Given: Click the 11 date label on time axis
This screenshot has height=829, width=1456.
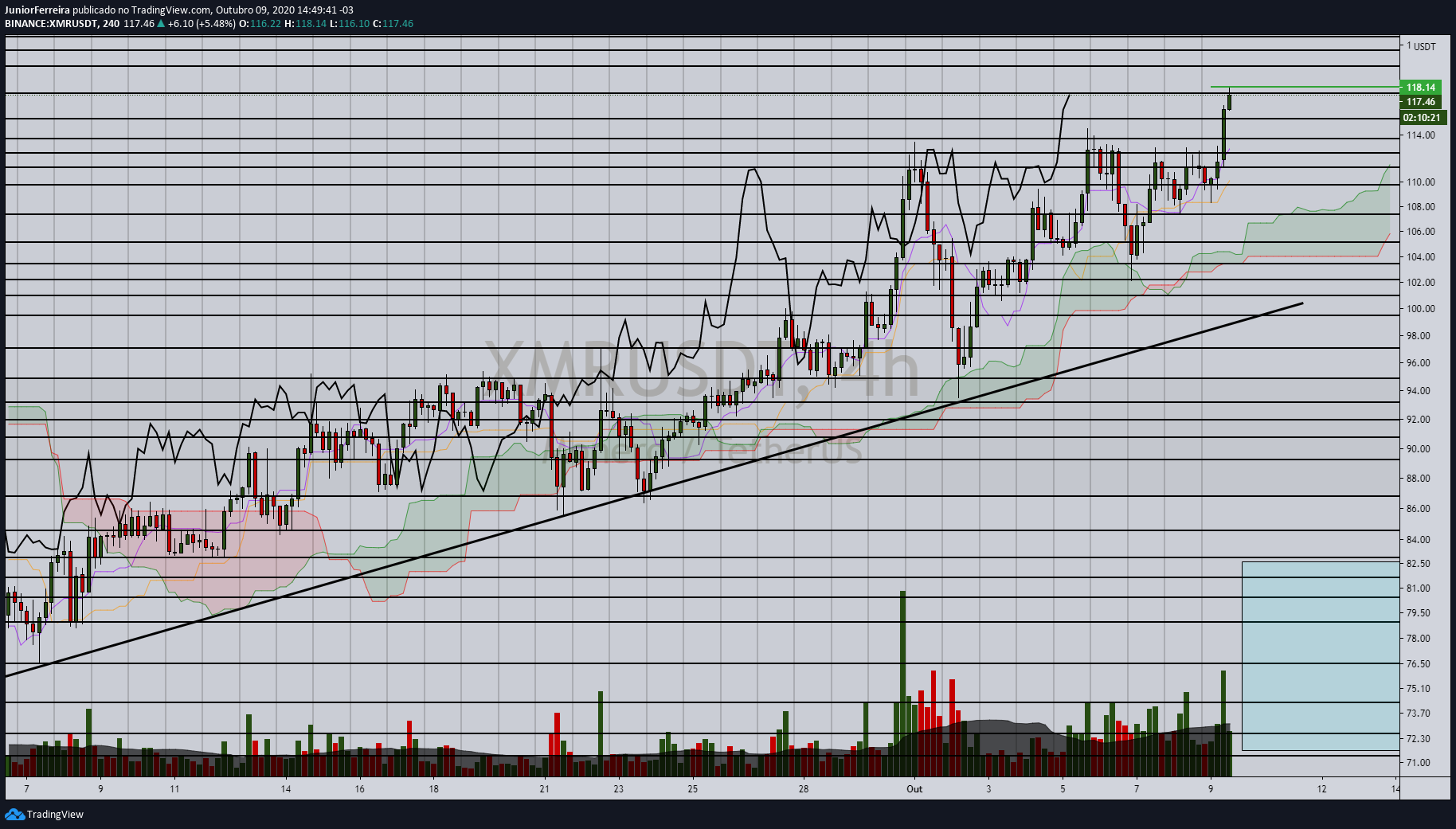Looking at the screenshot, I should pos(174,789).
